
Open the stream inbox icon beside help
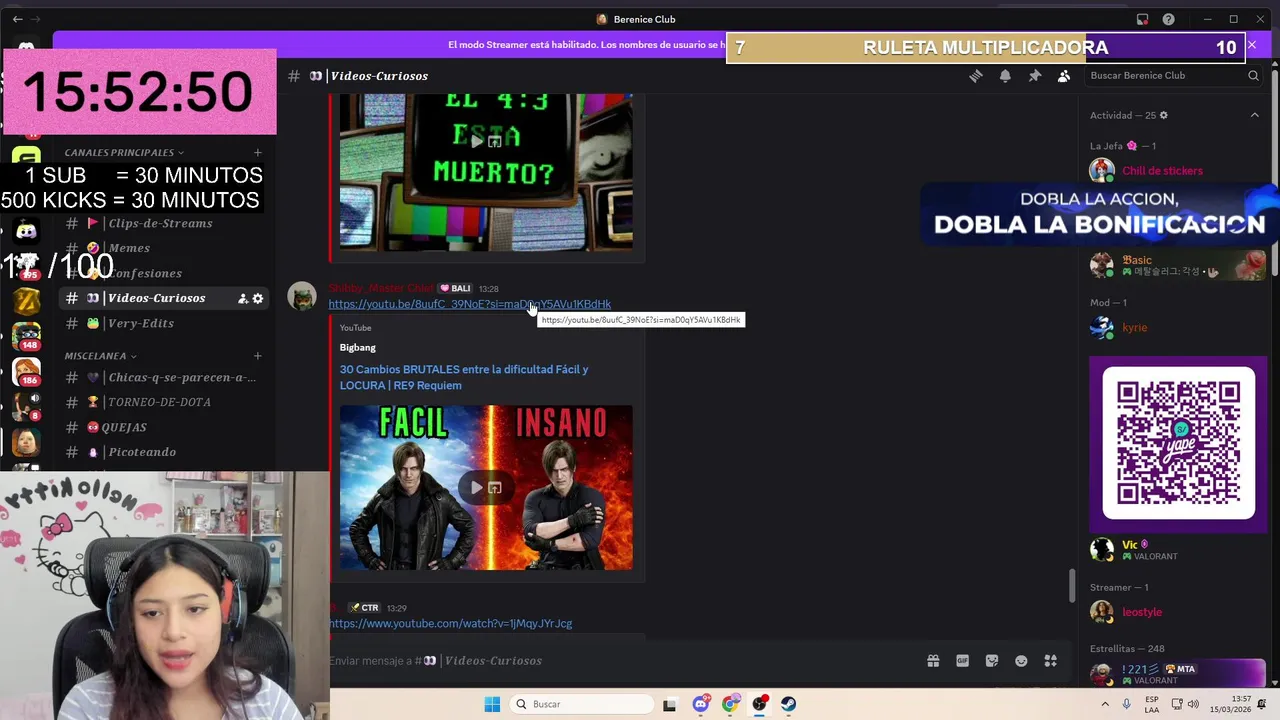coord(1142,19)
